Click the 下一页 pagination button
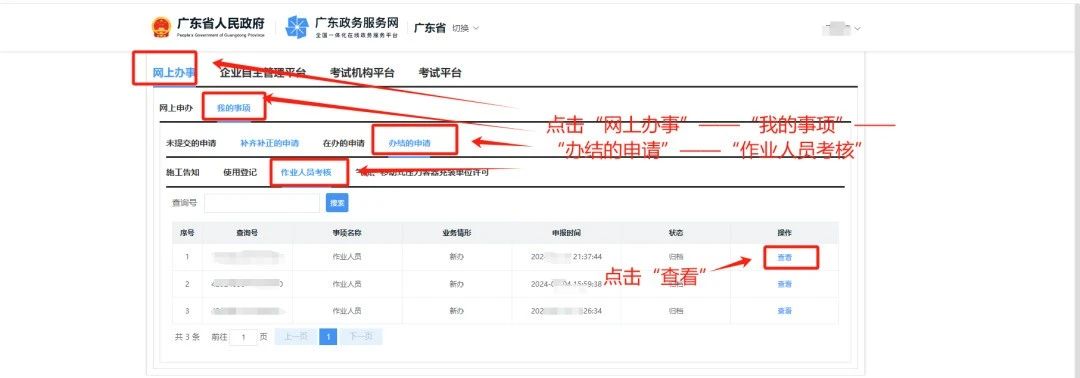The image size is (1080, 378). tap(361, 337)
